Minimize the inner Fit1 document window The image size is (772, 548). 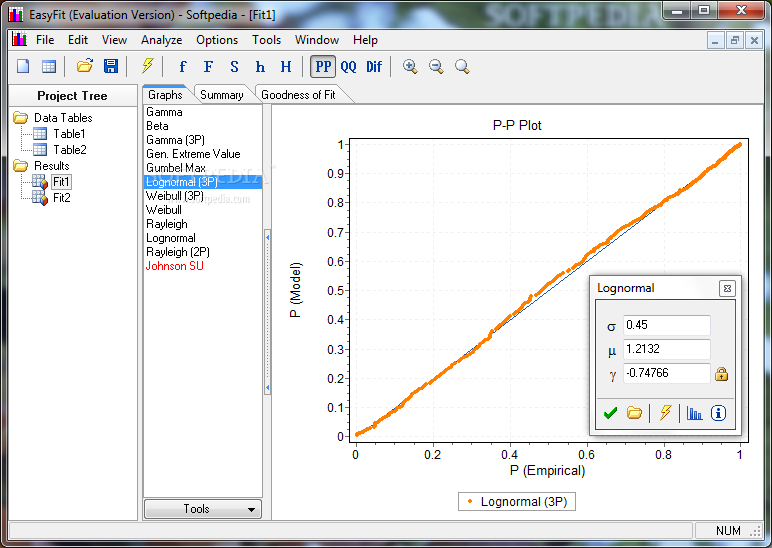pyautogui.click(x=715, y=40)
